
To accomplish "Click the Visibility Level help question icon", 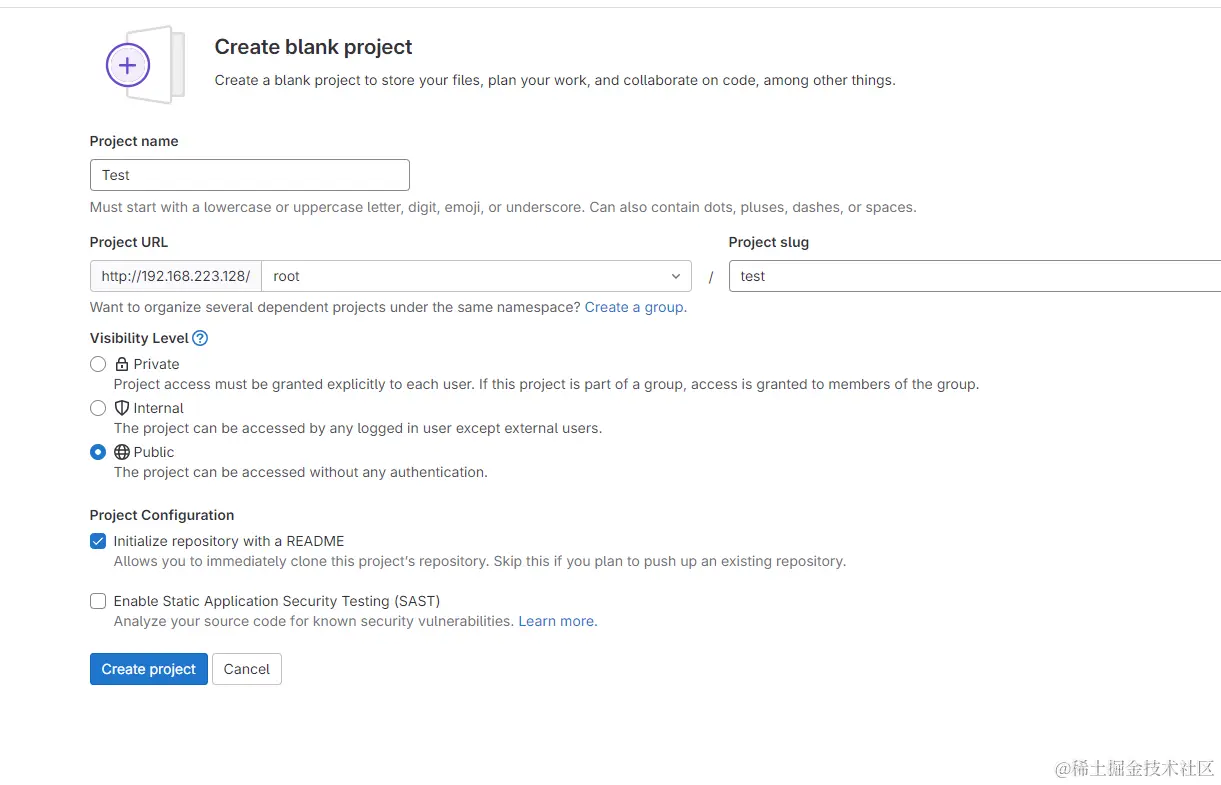I will [x=200, y=338].
